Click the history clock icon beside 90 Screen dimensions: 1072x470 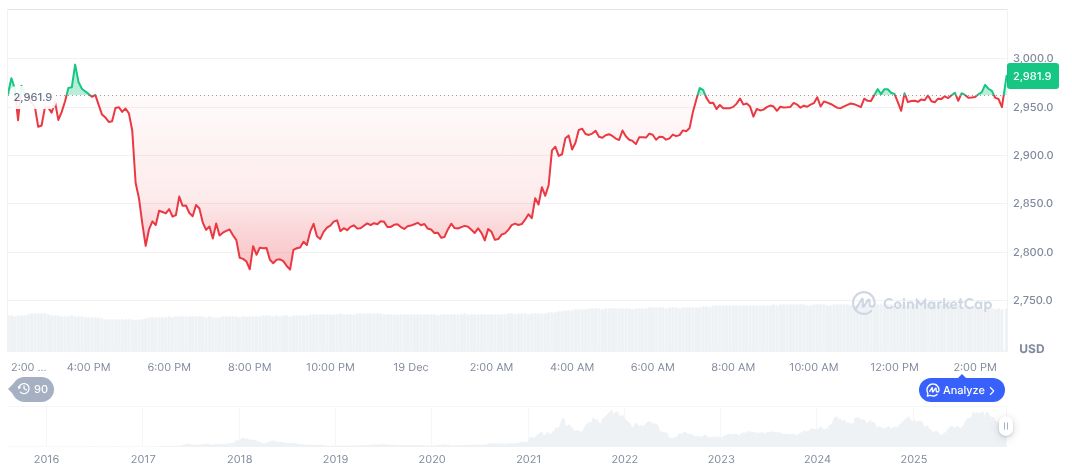23,390
